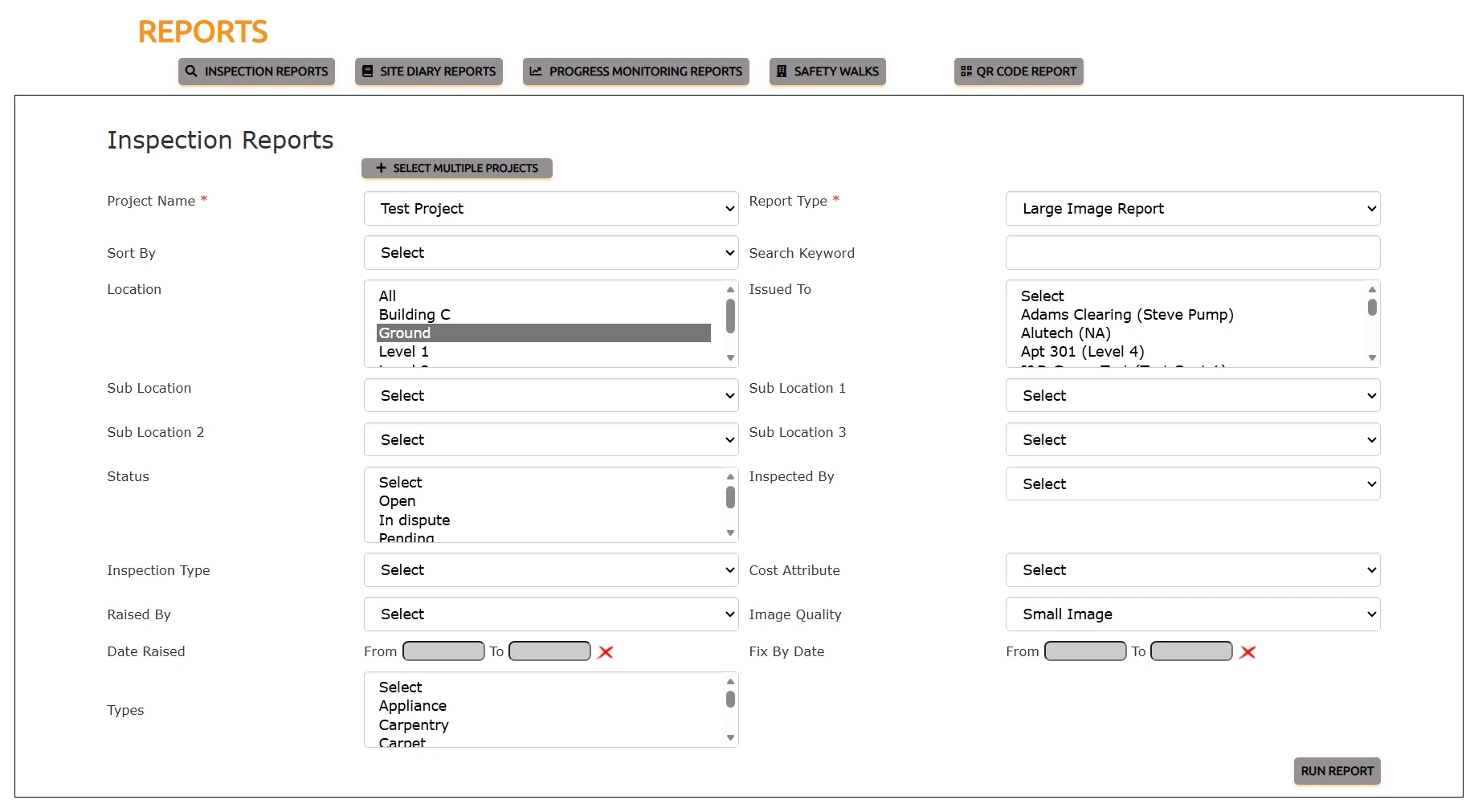Click the Location list up scroll arrow
The height and width of the screenshot is (812, 1474).
[730, 290]
